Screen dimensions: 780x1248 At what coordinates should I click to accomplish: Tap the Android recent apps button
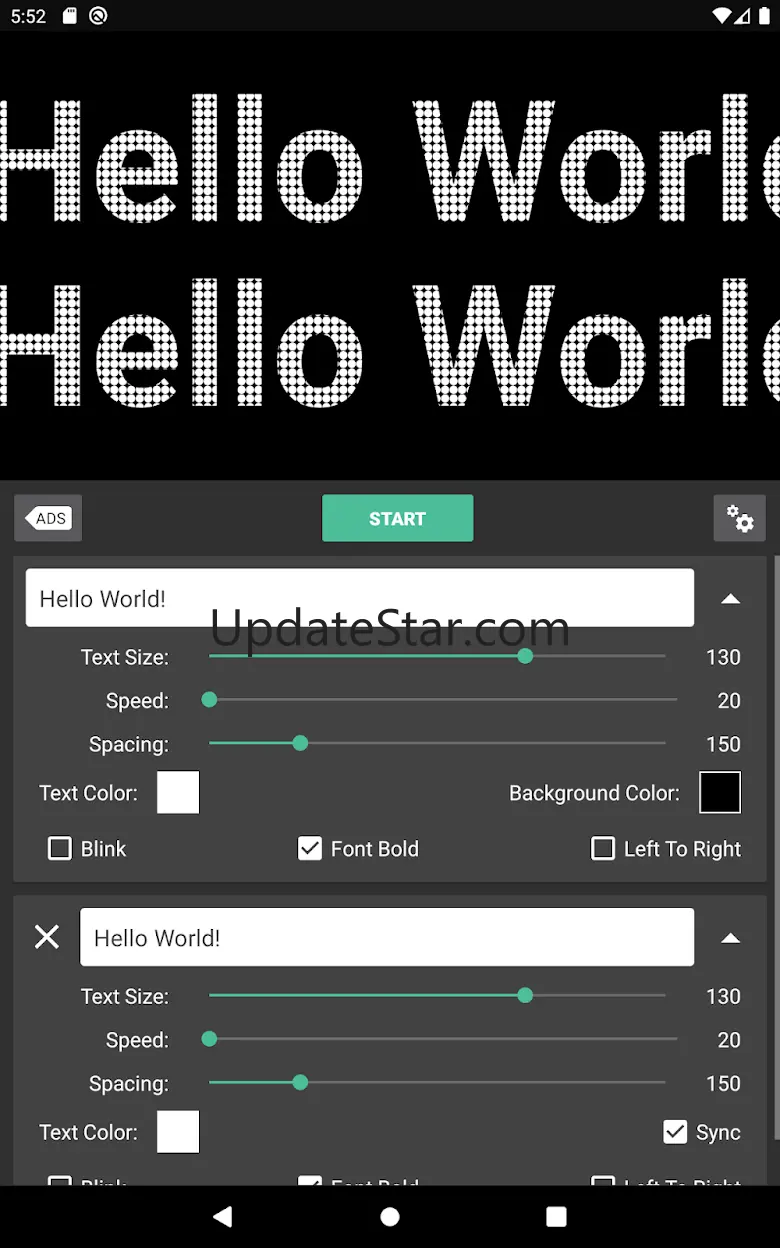(x=556, y=1216)
